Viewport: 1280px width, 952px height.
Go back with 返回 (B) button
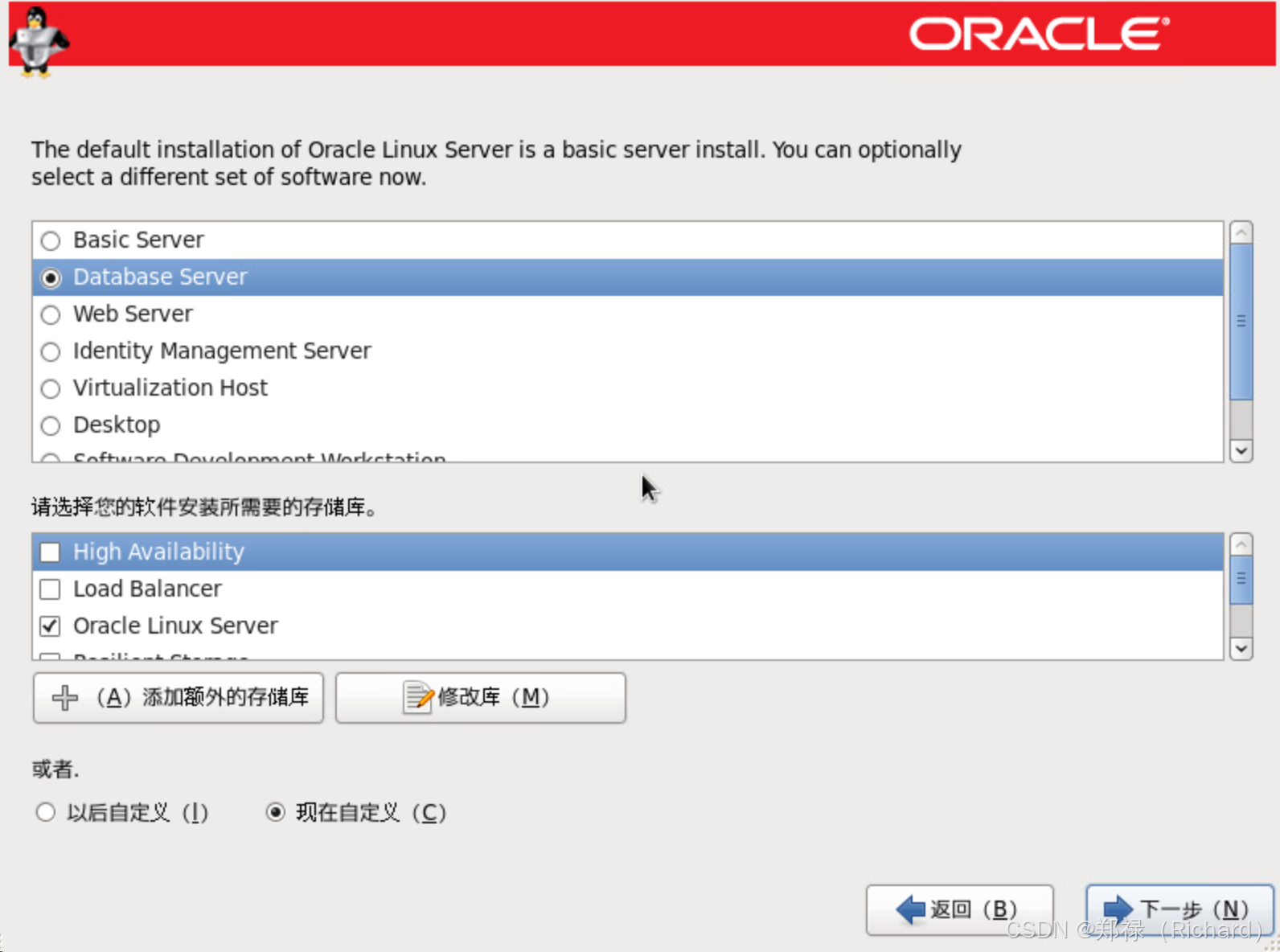coord(960,909)
